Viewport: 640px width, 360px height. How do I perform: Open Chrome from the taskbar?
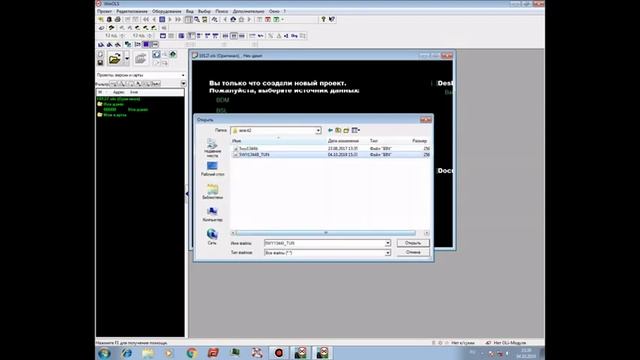pos(191,353)
